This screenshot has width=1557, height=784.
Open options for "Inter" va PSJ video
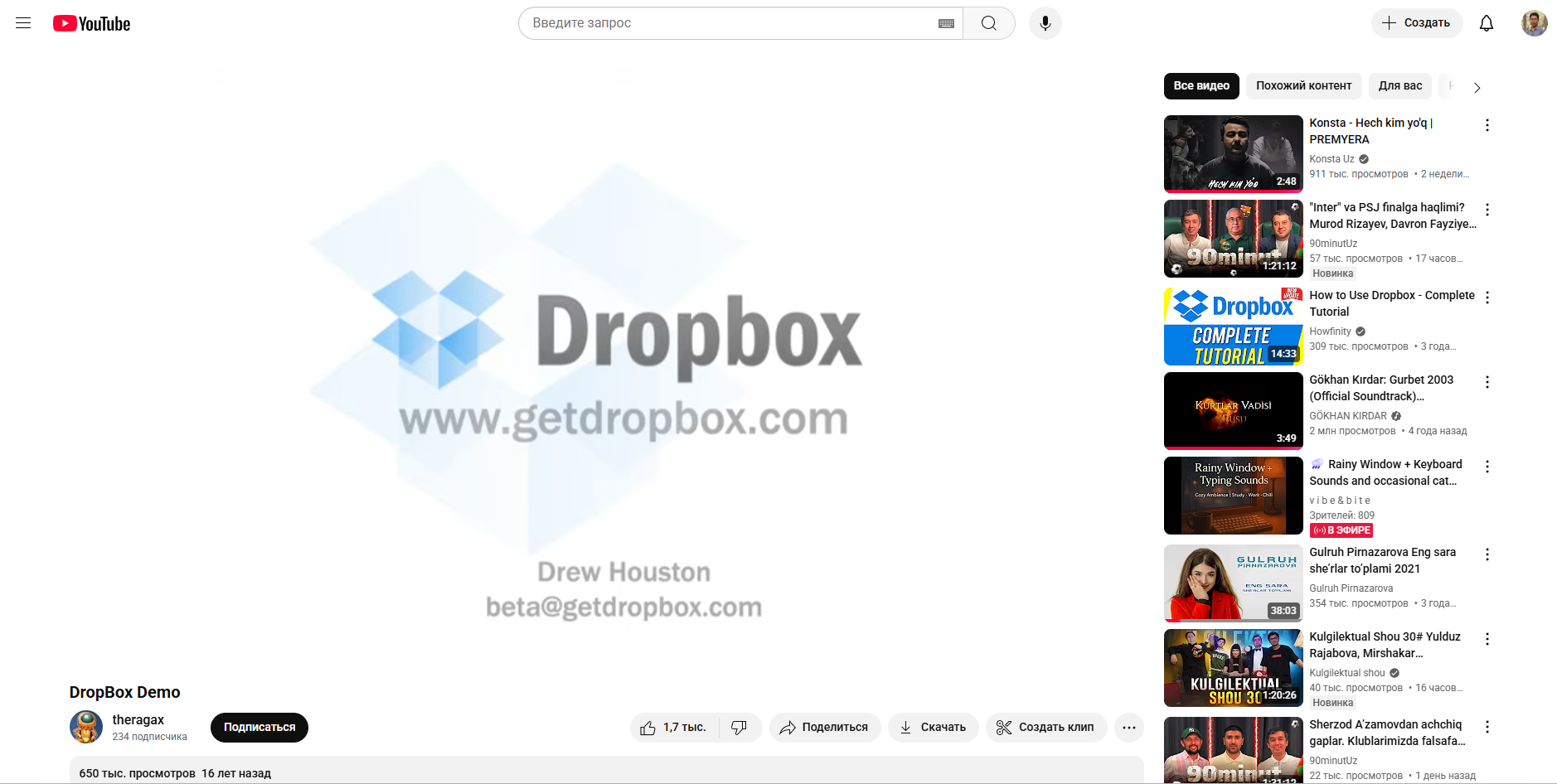(x=1487, y=210)
